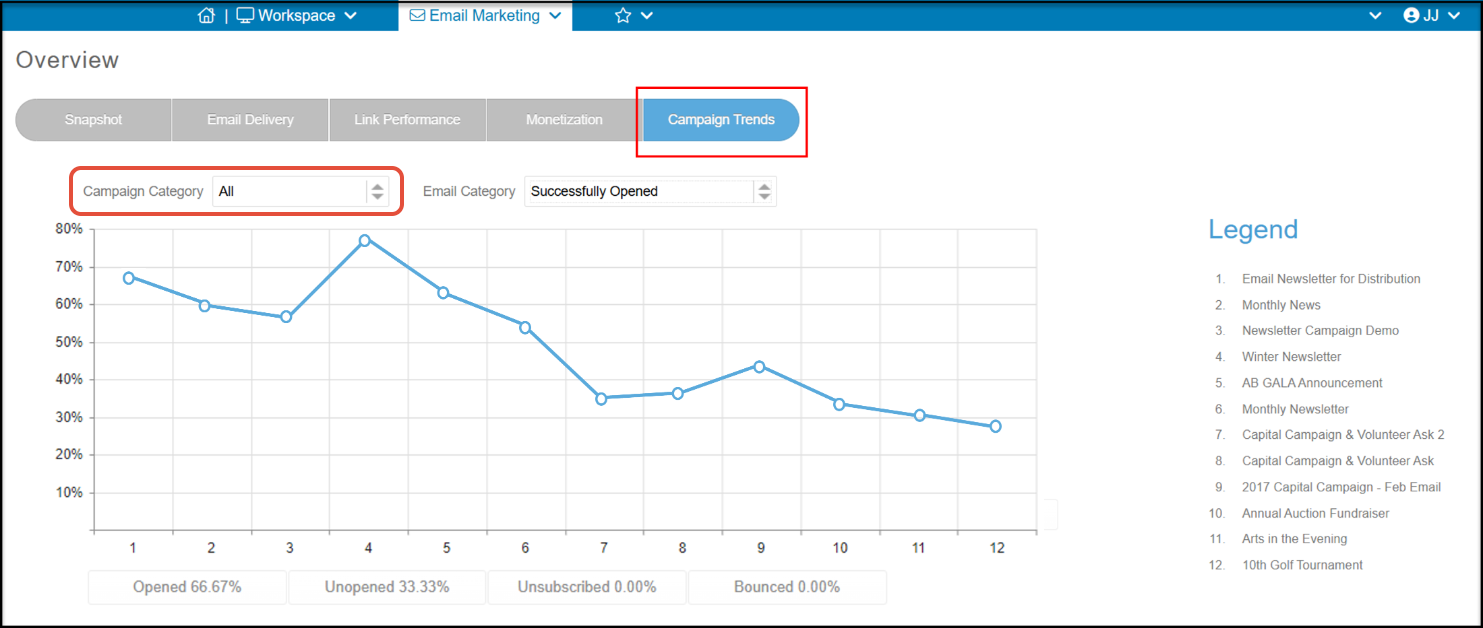Click the Email Marketing envelope icon
1483x628 pixels.
coord(417,15)
